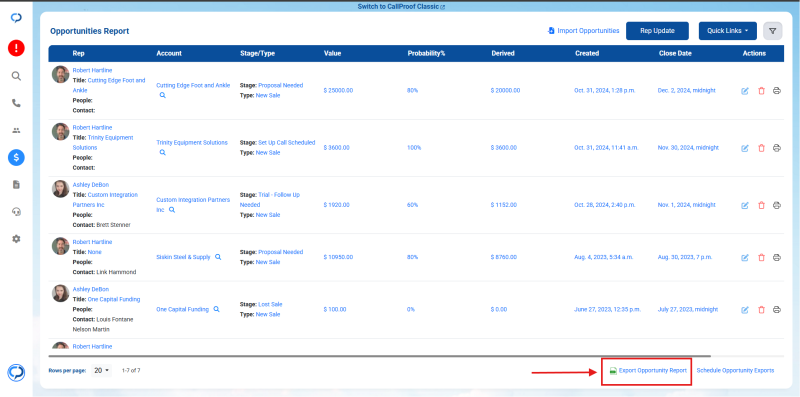Print the One Capital Funding opportunity

[777, 310]
